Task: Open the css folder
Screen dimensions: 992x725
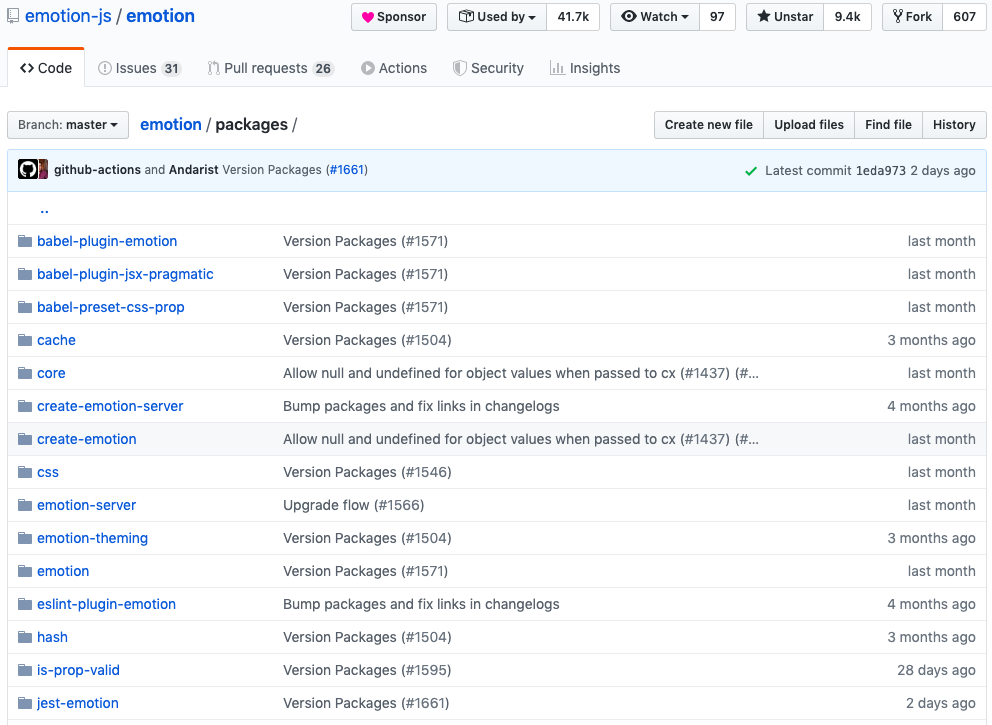Action: pyautogui.click(x=48, y=472)
